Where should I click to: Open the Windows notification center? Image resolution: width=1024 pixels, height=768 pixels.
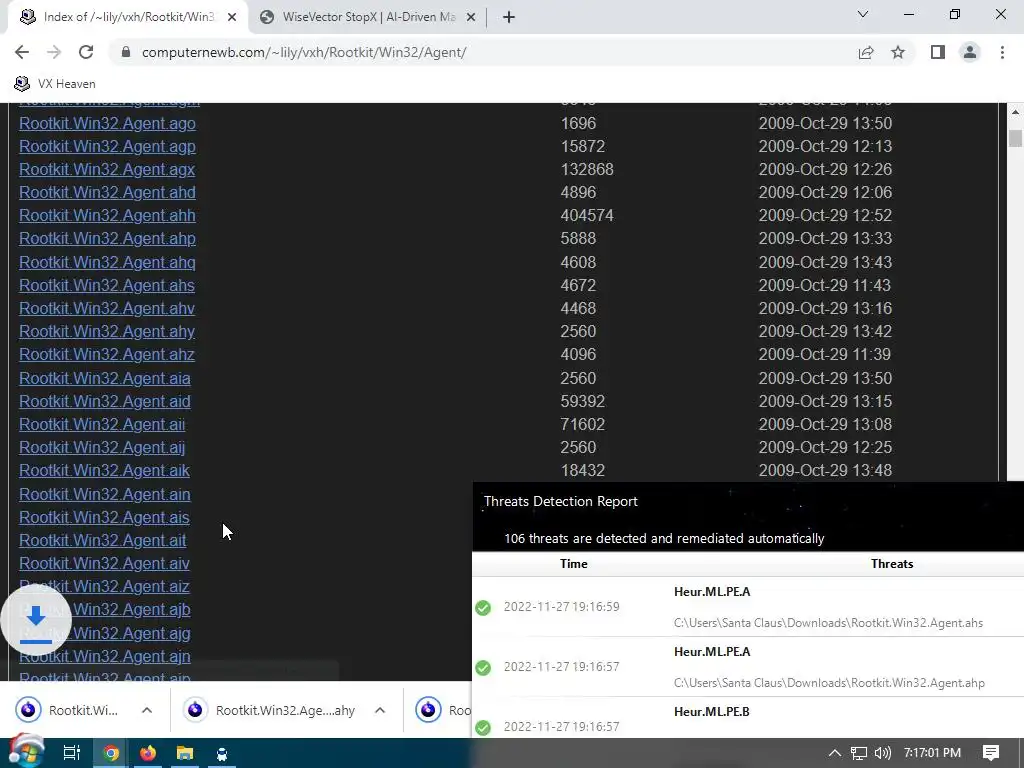[991, 753]
